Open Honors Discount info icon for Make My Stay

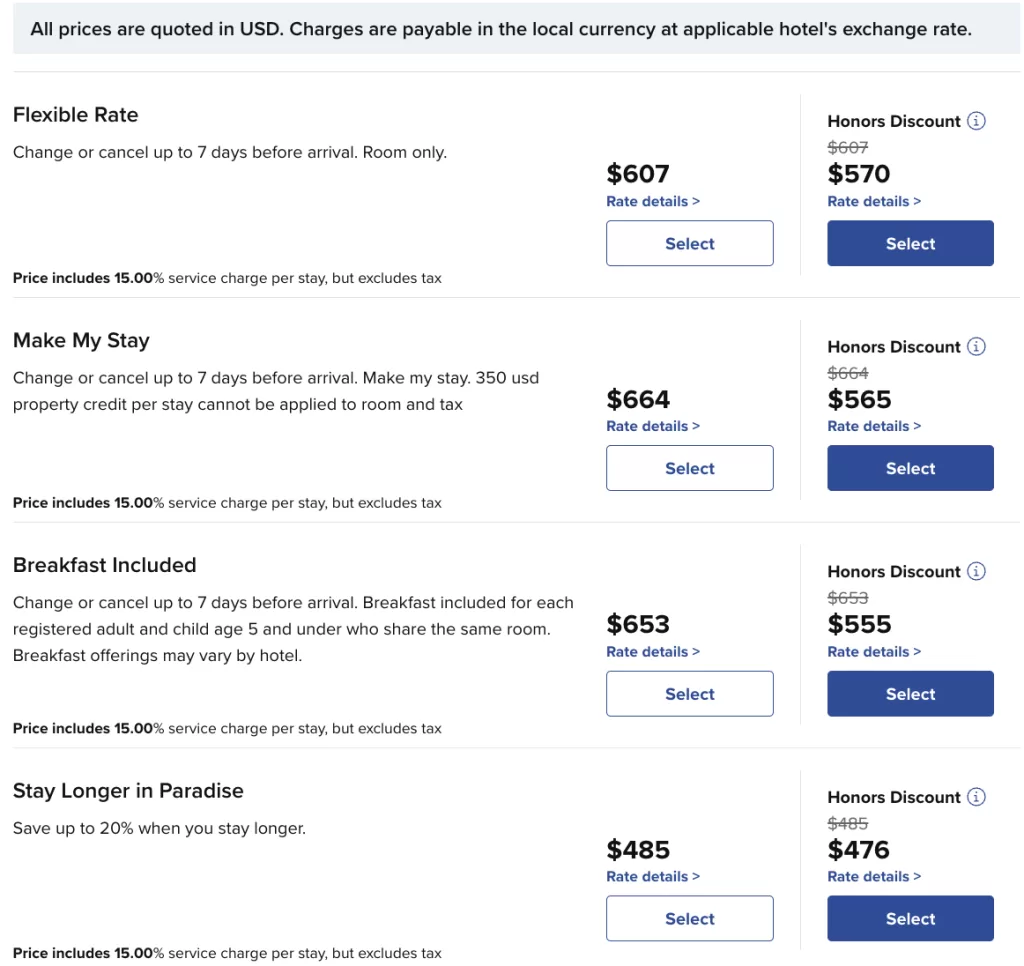(x=976, y=346)
